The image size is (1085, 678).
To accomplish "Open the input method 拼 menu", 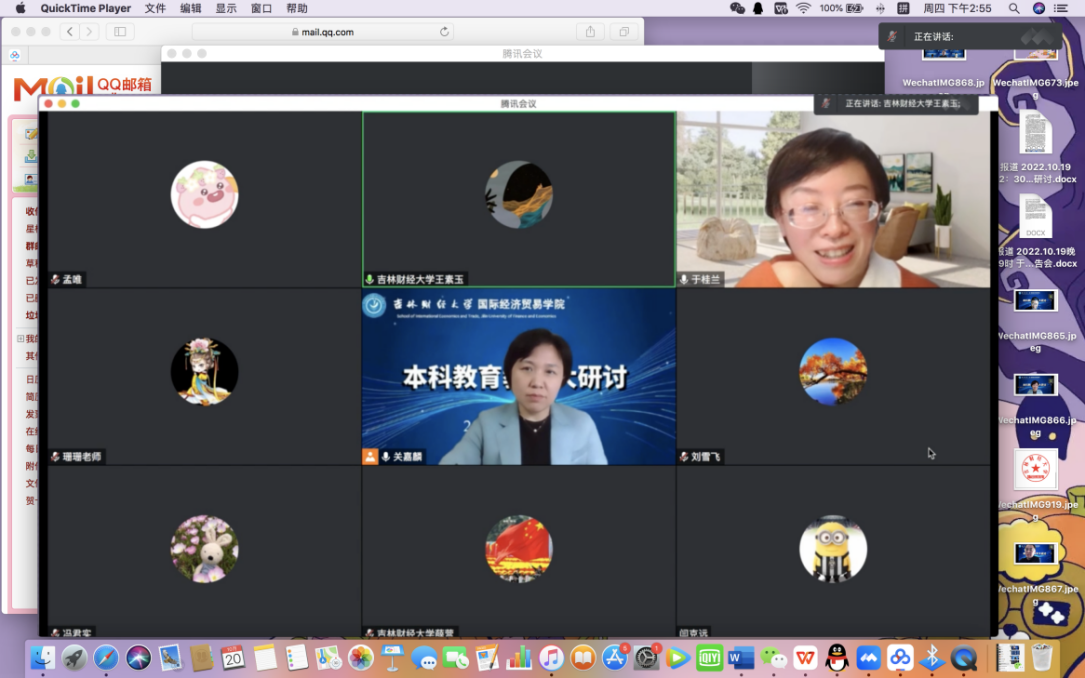I will (x=903, y=8).
